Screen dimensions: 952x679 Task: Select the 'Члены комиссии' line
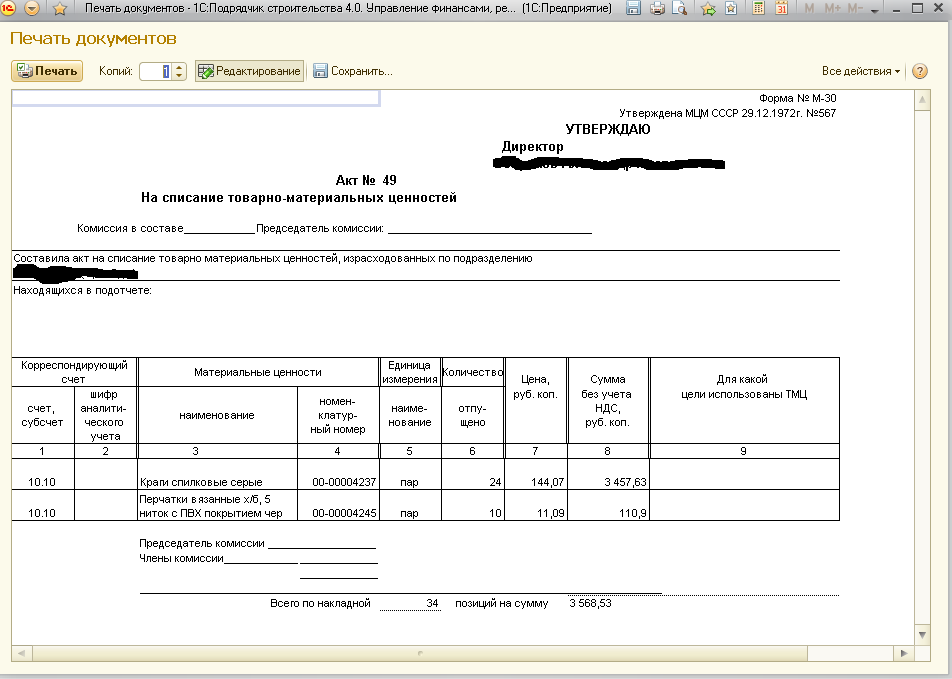pyautogui.click(x=181, y=559)
